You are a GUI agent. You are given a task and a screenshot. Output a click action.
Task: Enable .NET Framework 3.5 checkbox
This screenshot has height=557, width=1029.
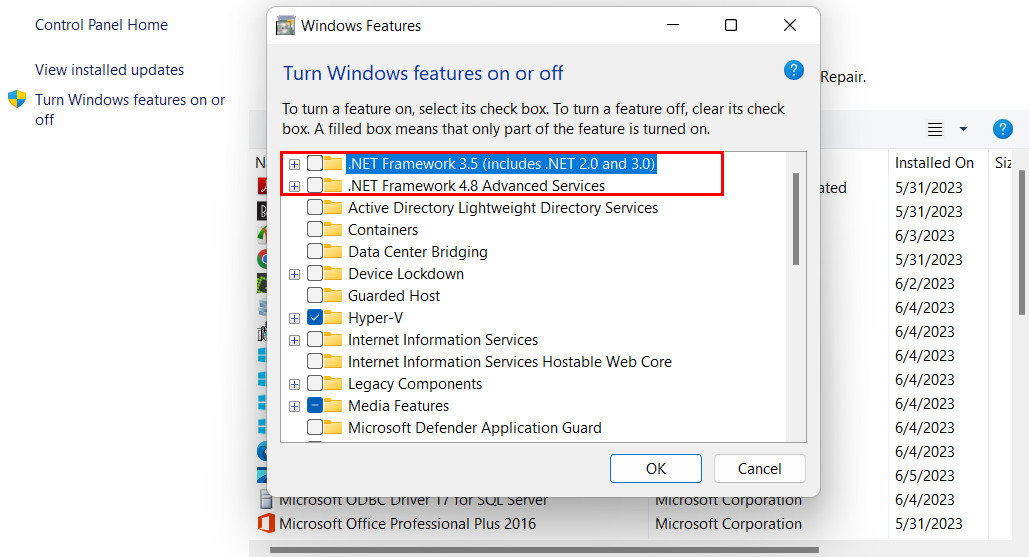315,163
